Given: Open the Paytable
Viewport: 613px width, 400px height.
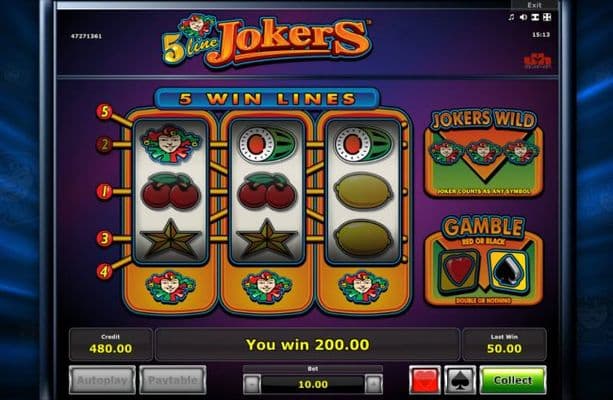Looking at the screenshot, I should tap(172, 380).
